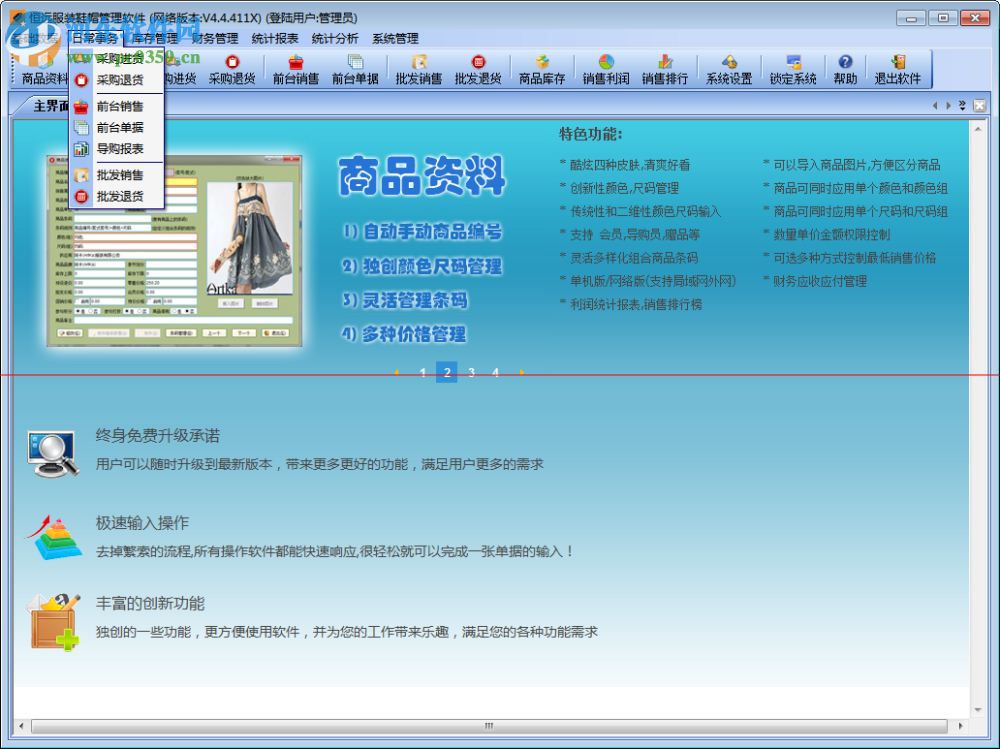Open 财务管理 menu
This screenshot has height=749, width=1000.
pyautogui.click(x=215, y=38)
